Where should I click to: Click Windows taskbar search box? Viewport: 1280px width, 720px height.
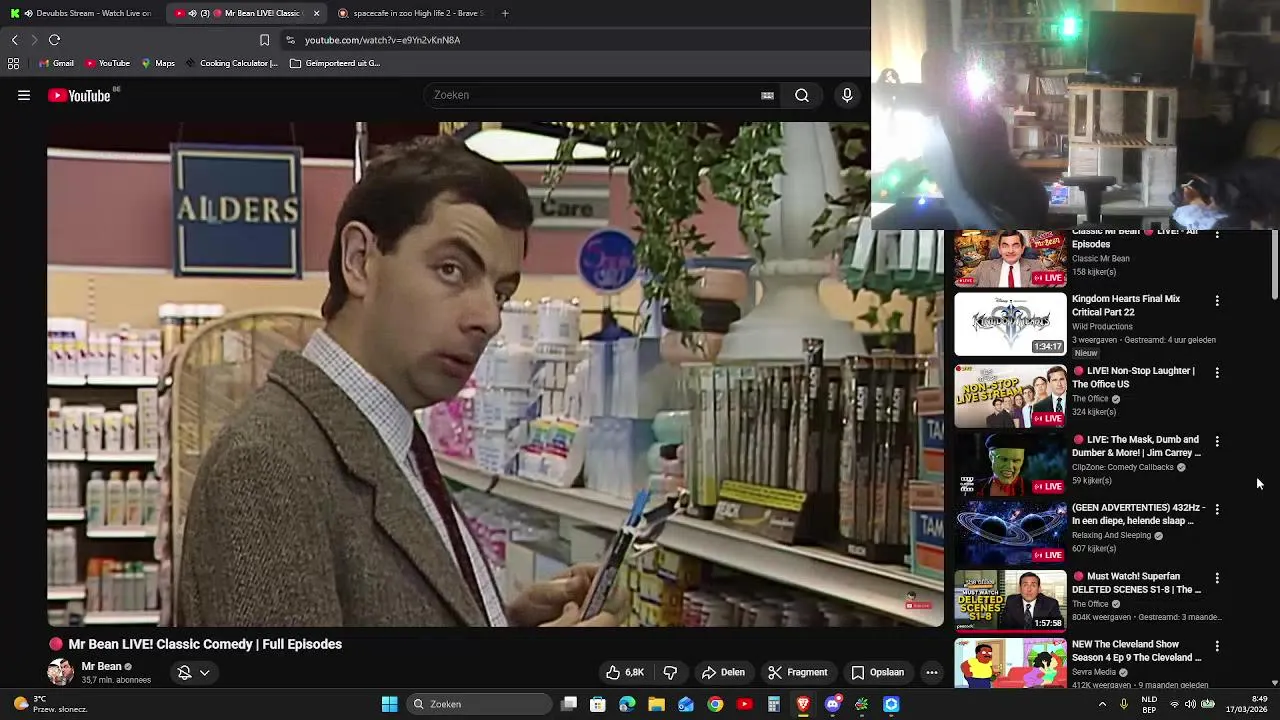pyautogui.click(x=481, y=704)
